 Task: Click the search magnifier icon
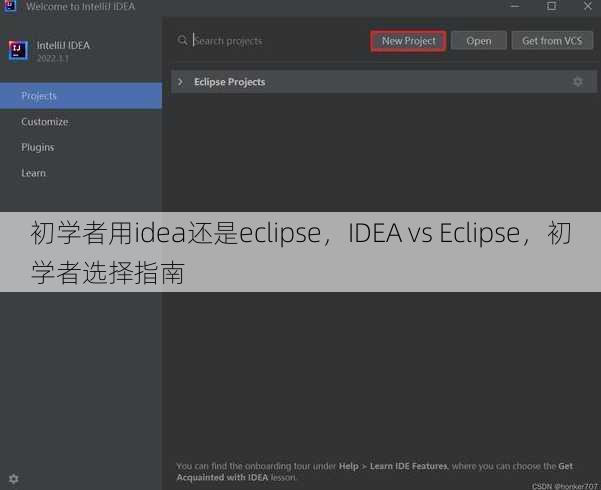(x=182, y=40)
